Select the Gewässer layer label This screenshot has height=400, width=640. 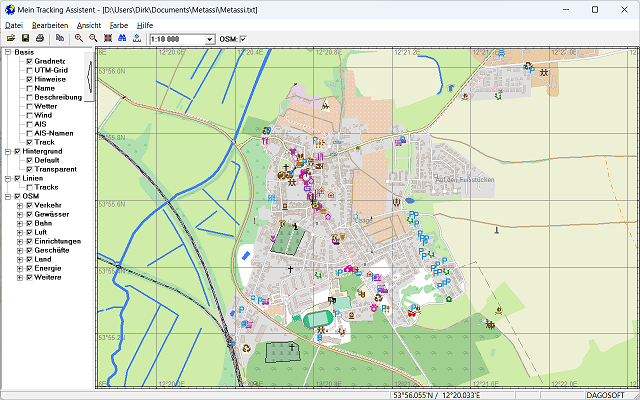point(53,214)
